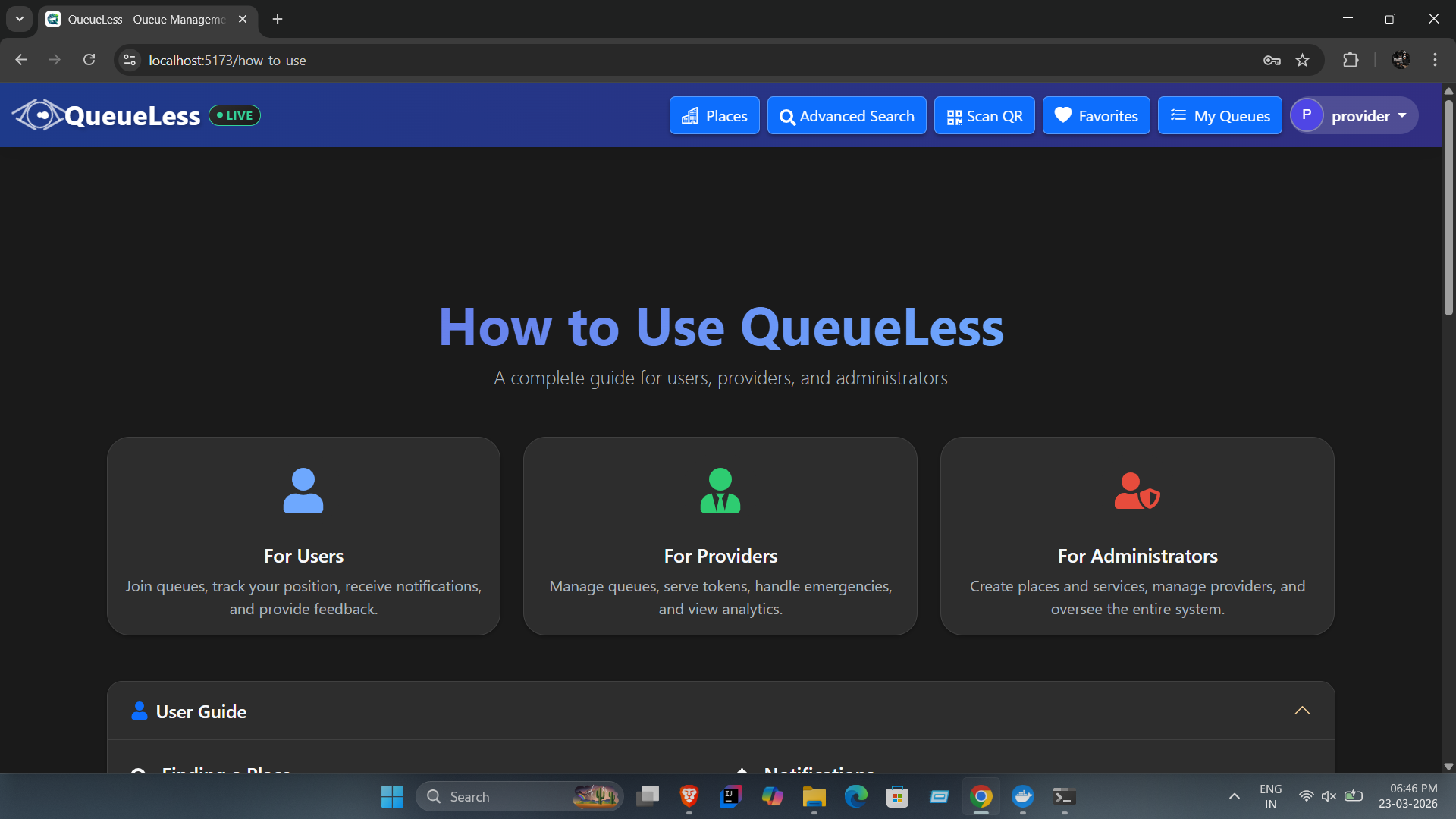The height and width of the screenshot is (819, 1456).
Task: Open Docker Desktop from taskbar
Action: pos(1023,796)
